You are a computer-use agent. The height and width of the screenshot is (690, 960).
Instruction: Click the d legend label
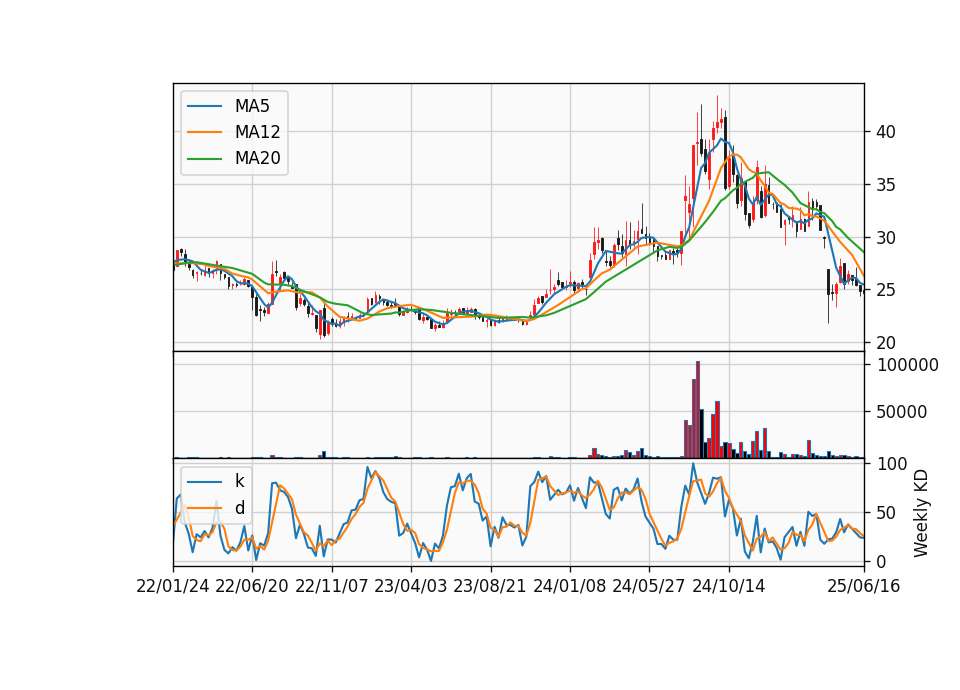(239, 508)
